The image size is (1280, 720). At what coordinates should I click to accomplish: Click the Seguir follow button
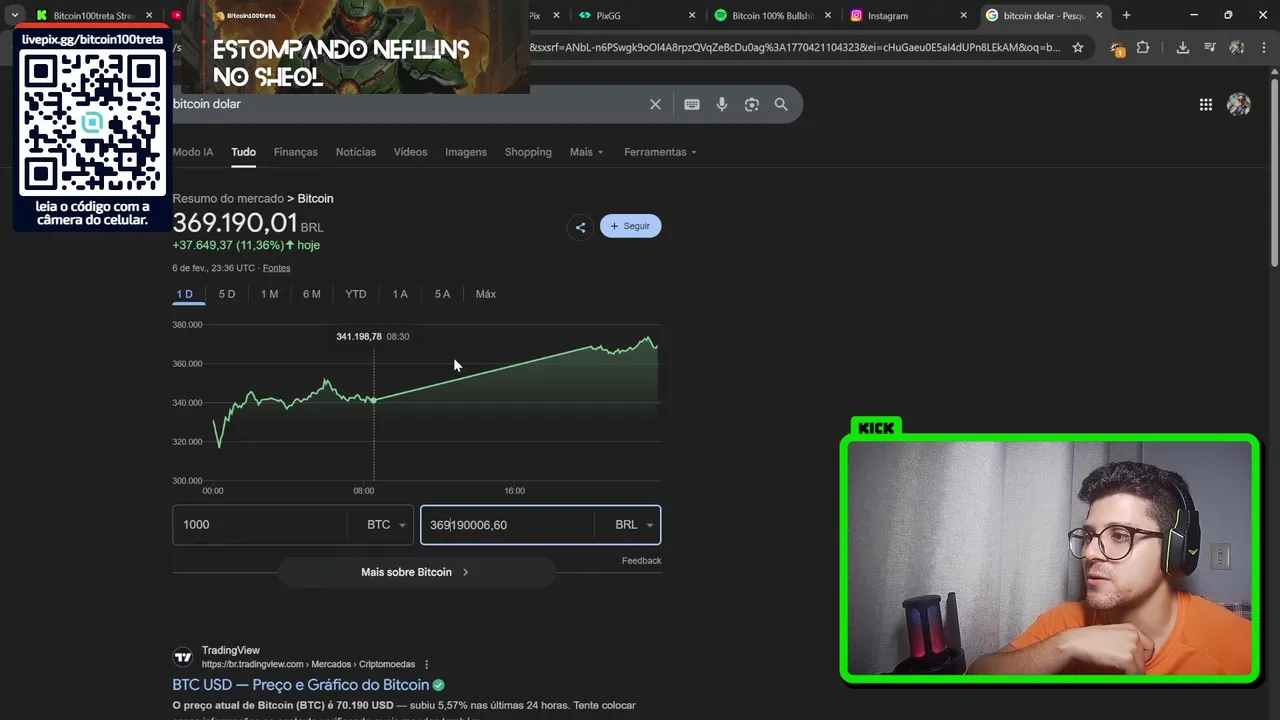tap(630, 226)
